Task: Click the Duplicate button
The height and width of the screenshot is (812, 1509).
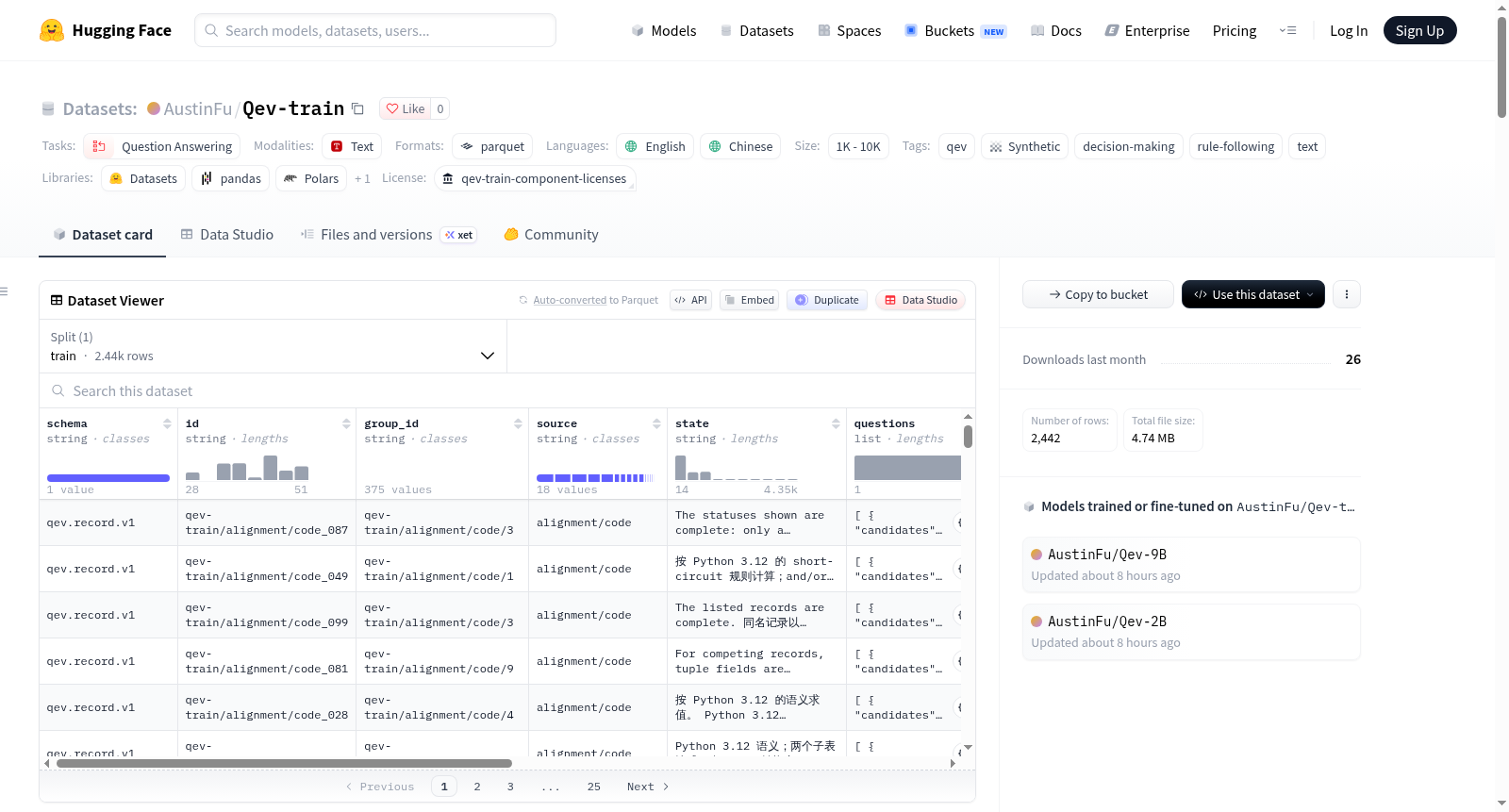Action: pyautogui.click(x=827, y=300)
